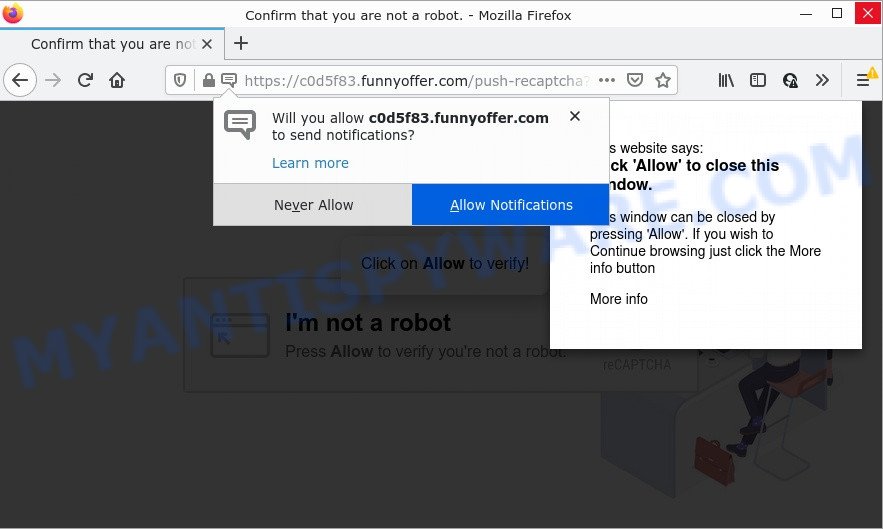Click 'Press Allow to verify you're not a robot' text
Screen dimensions: 883x529
tap(426, 352)
